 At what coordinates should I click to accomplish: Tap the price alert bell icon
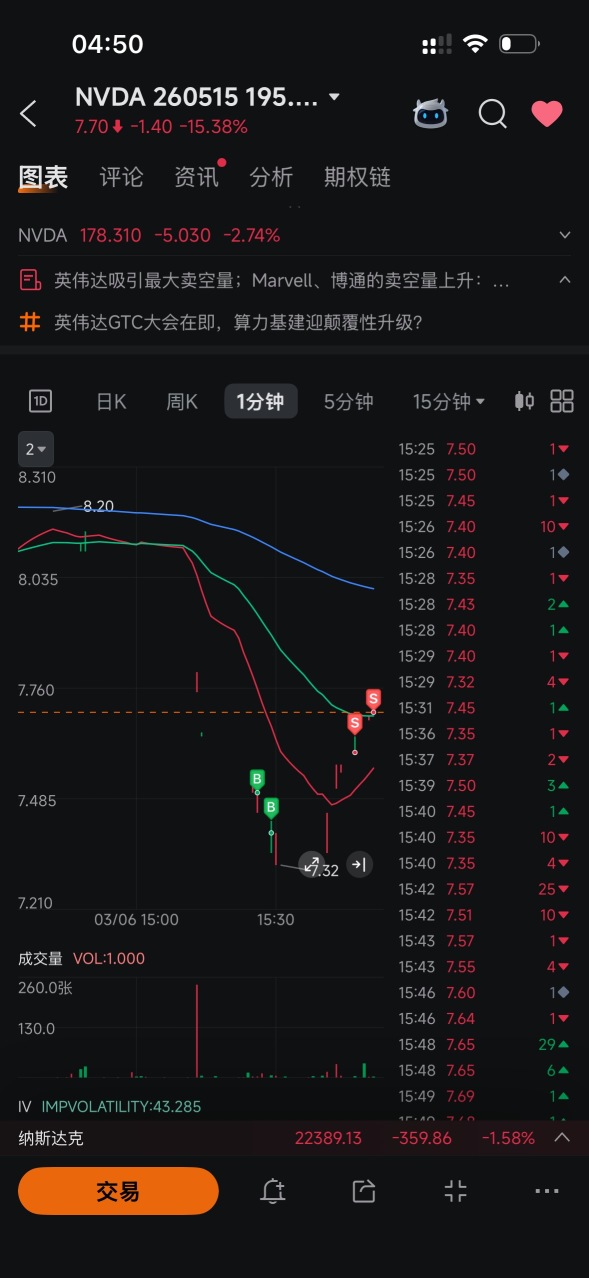pos(272,1190)
